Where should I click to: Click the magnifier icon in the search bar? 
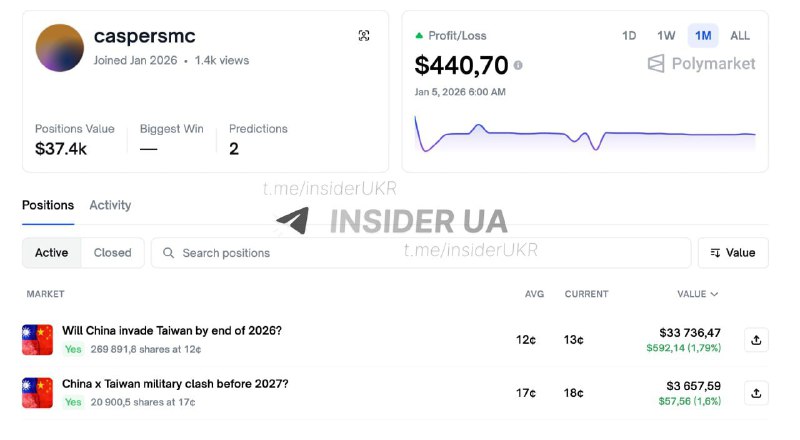(169, 253)
